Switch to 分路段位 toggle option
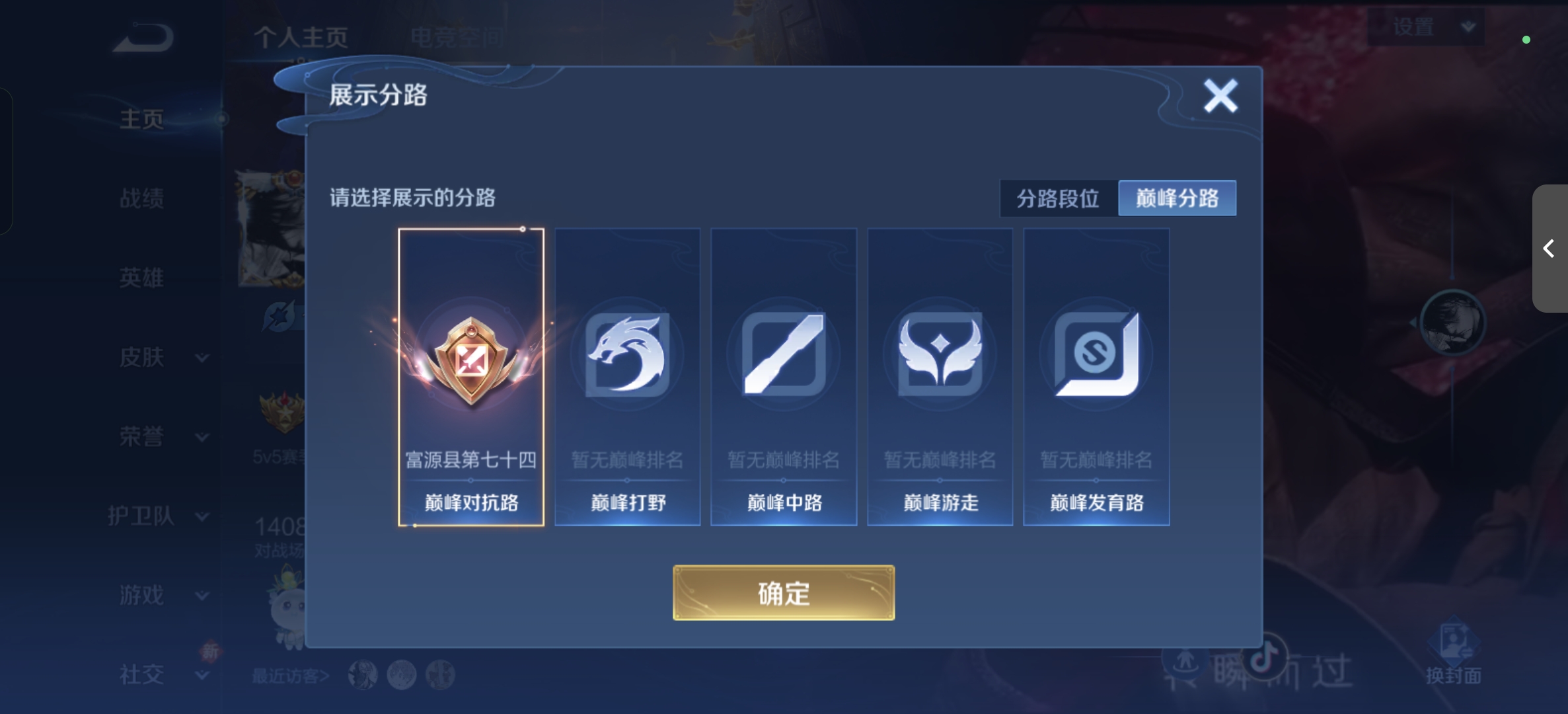This screenshot has width=1568, height=714. coord(1058,198)
